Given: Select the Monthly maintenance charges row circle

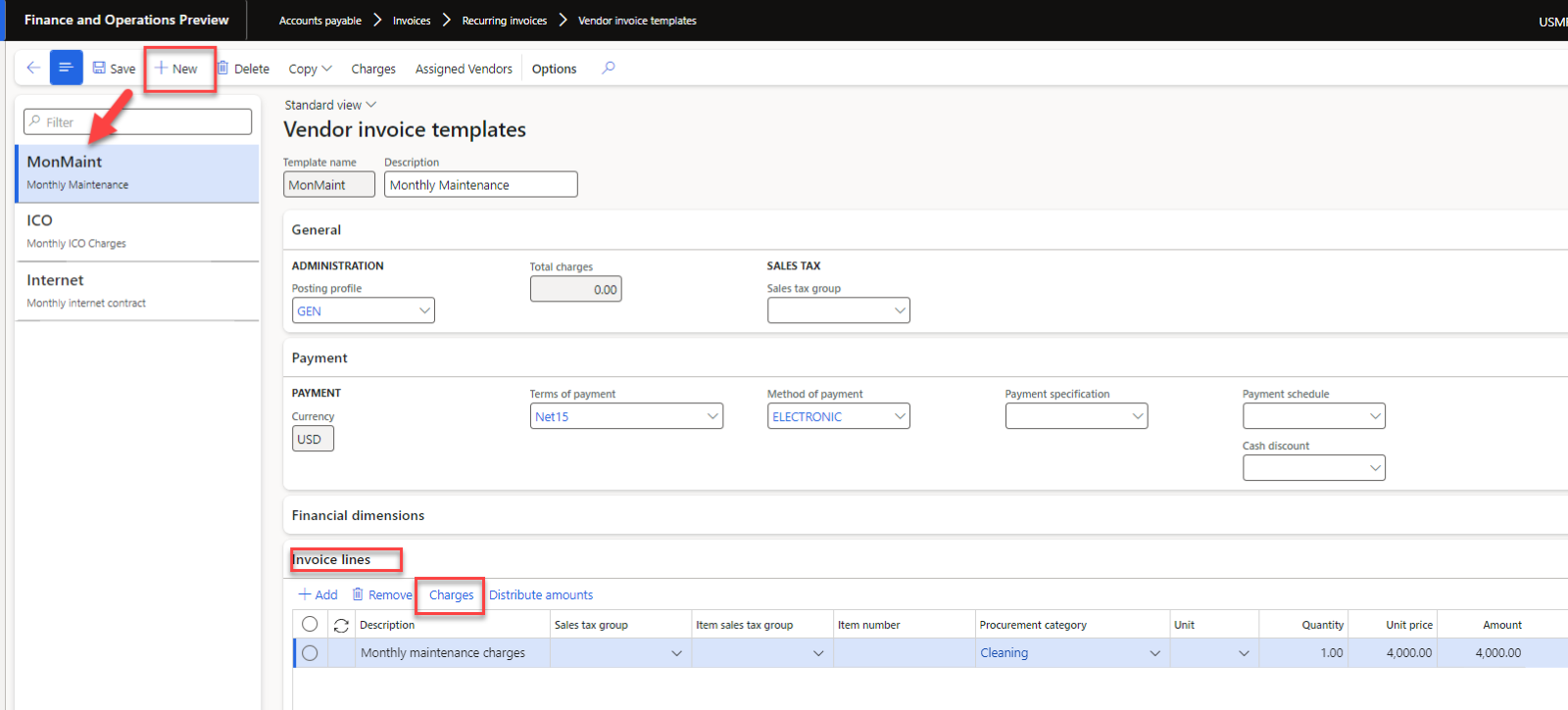Looking at the screenshot, I should [310, 652].
